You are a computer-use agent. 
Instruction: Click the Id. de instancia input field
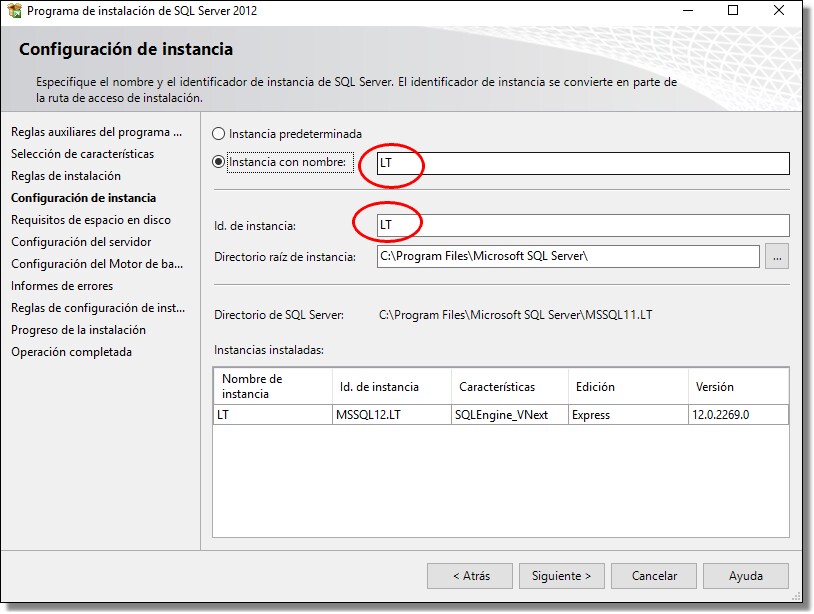583,225
